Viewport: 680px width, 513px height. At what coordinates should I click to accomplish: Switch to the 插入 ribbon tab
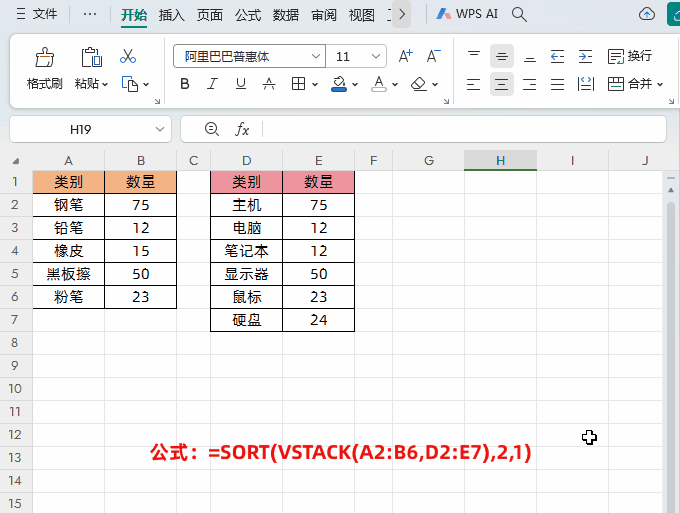click(172, 15)
